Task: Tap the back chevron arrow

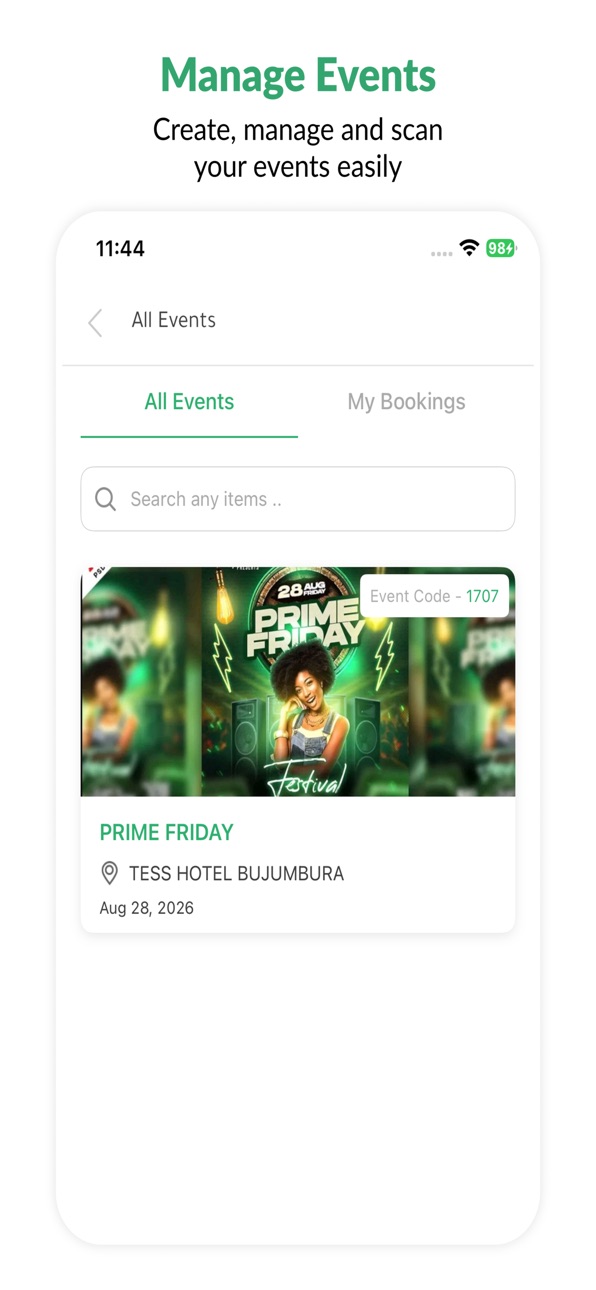Action: click(x=95, y=322)
